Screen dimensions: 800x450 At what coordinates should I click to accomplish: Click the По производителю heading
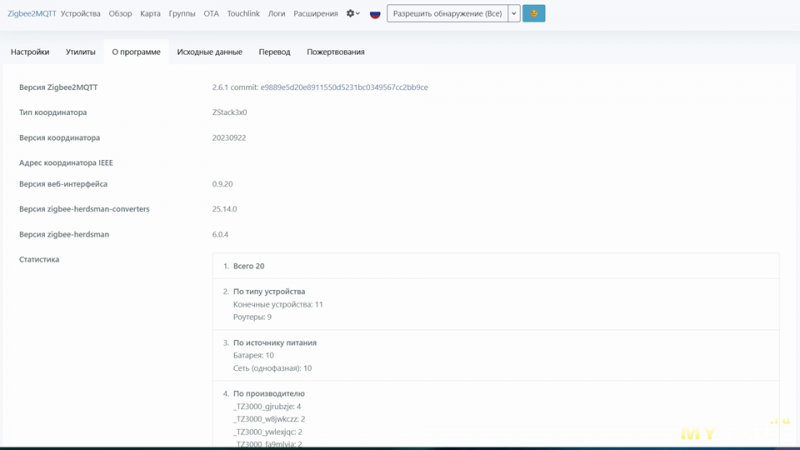(269, 394)
